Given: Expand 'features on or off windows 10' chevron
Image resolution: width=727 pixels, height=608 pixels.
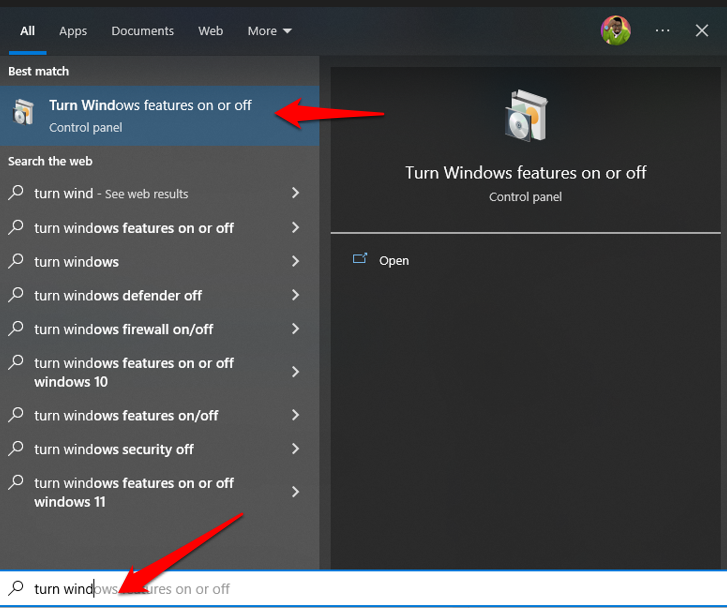Looking at the screenshot, I should [295, 372].
